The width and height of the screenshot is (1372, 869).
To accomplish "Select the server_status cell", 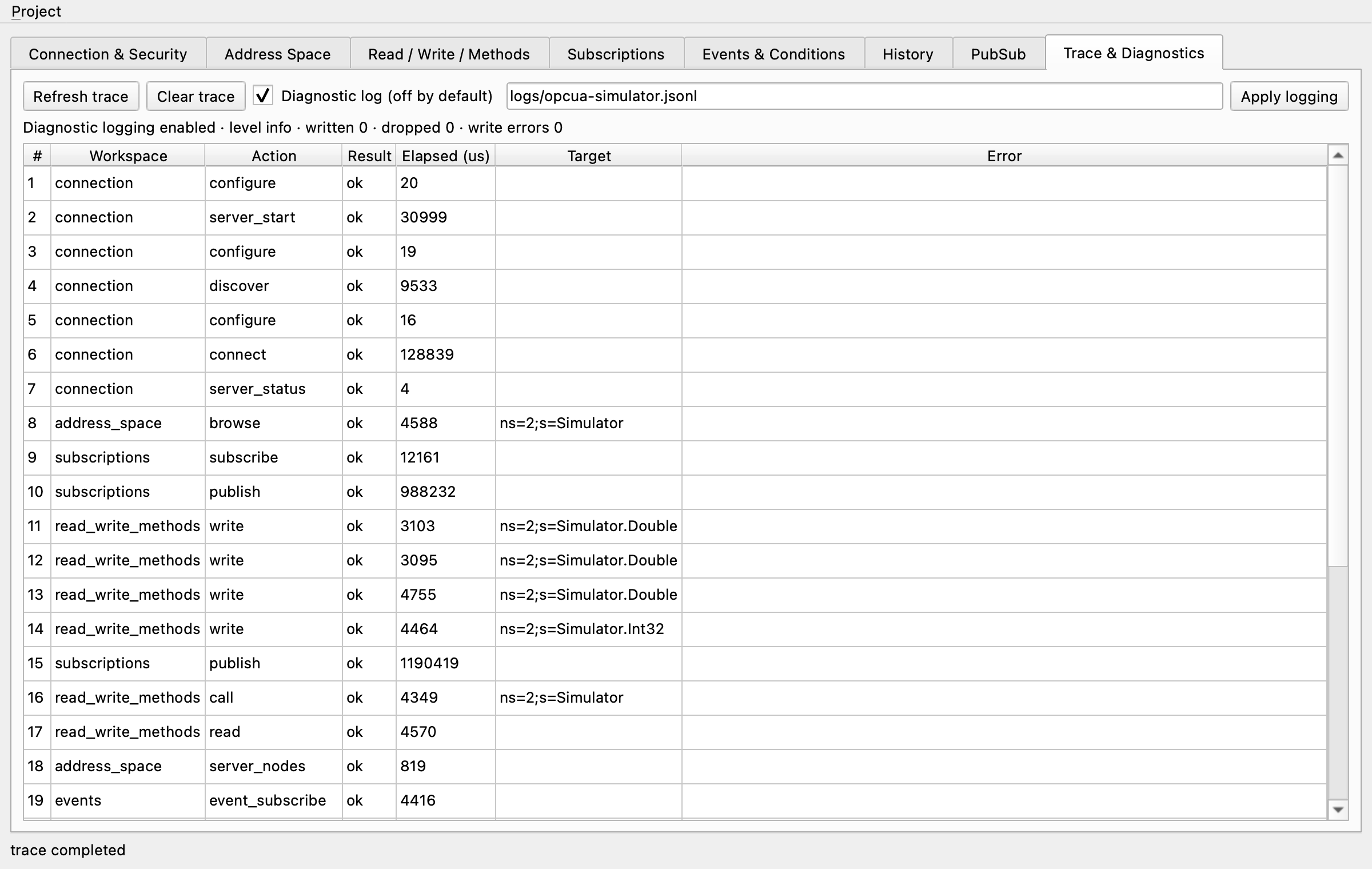I will [x=274, y=389].
